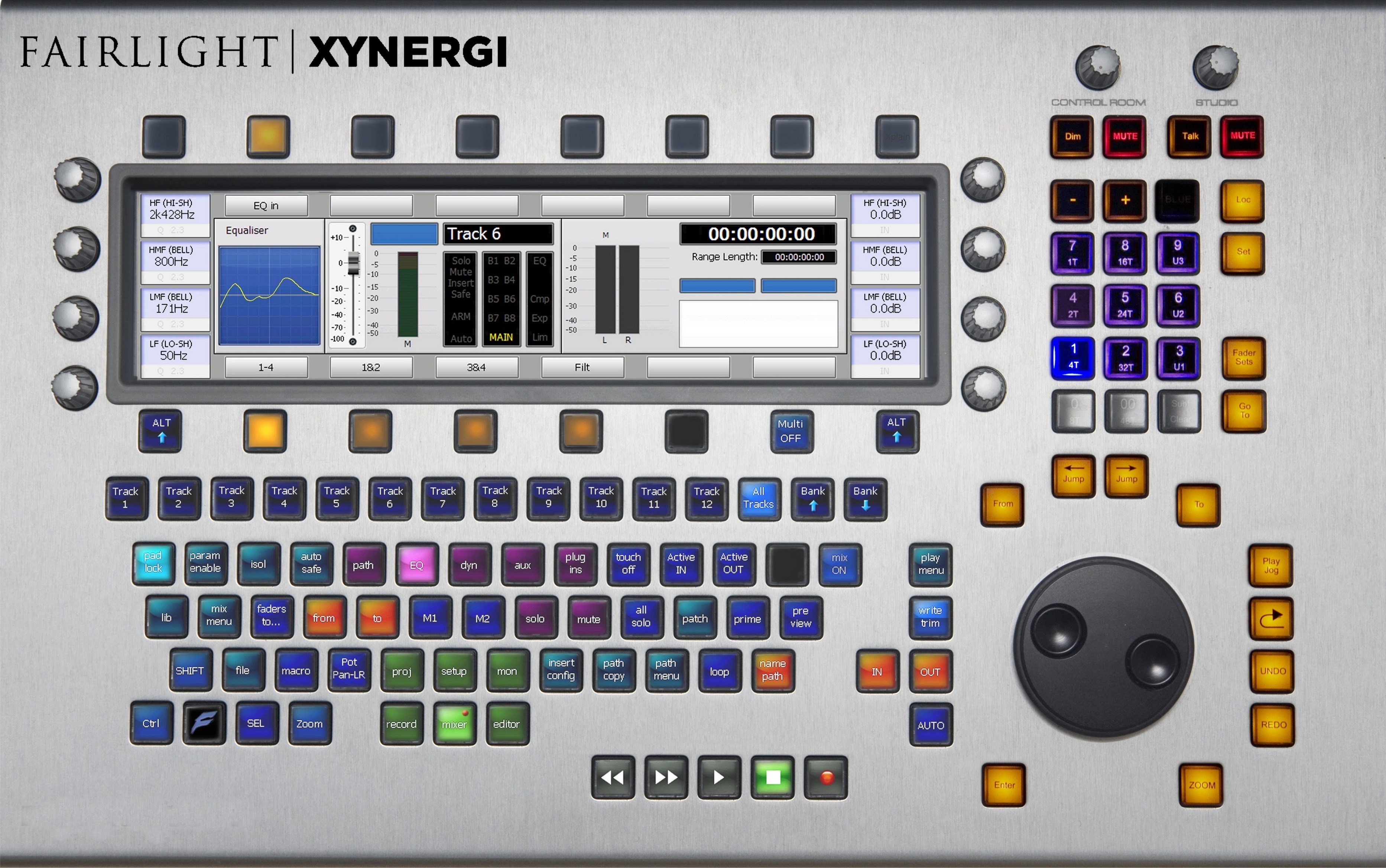Viewport: 1386px width, 868px height.
Task: Click the minus key on the numeric pad
Action: pyautogui.click(x=1072, y=200)
